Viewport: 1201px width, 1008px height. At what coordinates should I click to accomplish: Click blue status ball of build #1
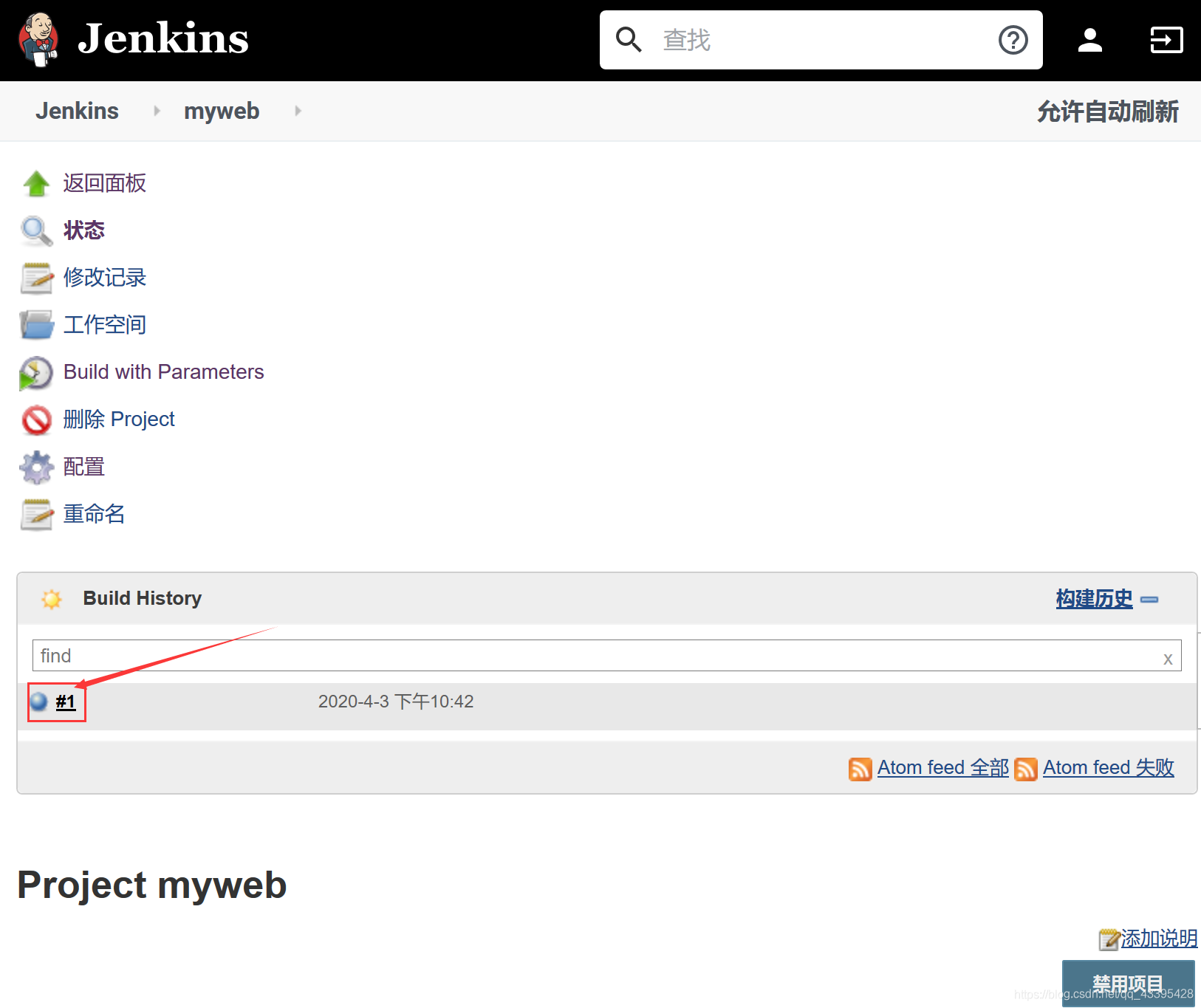pyautogui.click(x=39, y=702)
